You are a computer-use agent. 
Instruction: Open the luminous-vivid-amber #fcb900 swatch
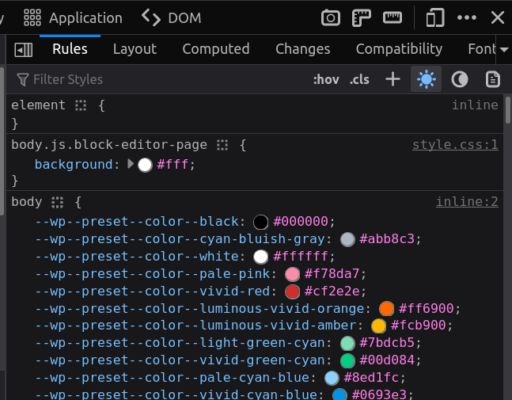379,326
